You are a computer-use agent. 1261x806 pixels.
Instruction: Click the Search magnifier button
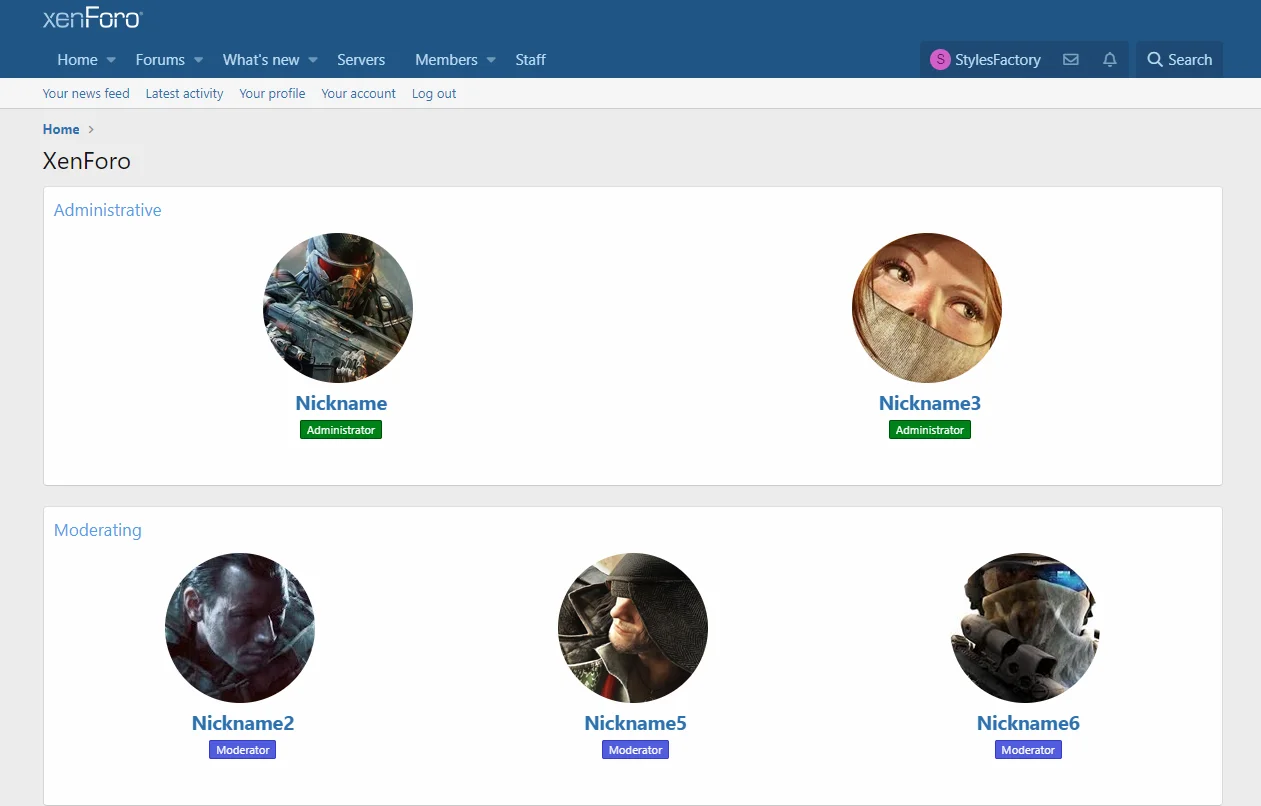point(1179,60)
